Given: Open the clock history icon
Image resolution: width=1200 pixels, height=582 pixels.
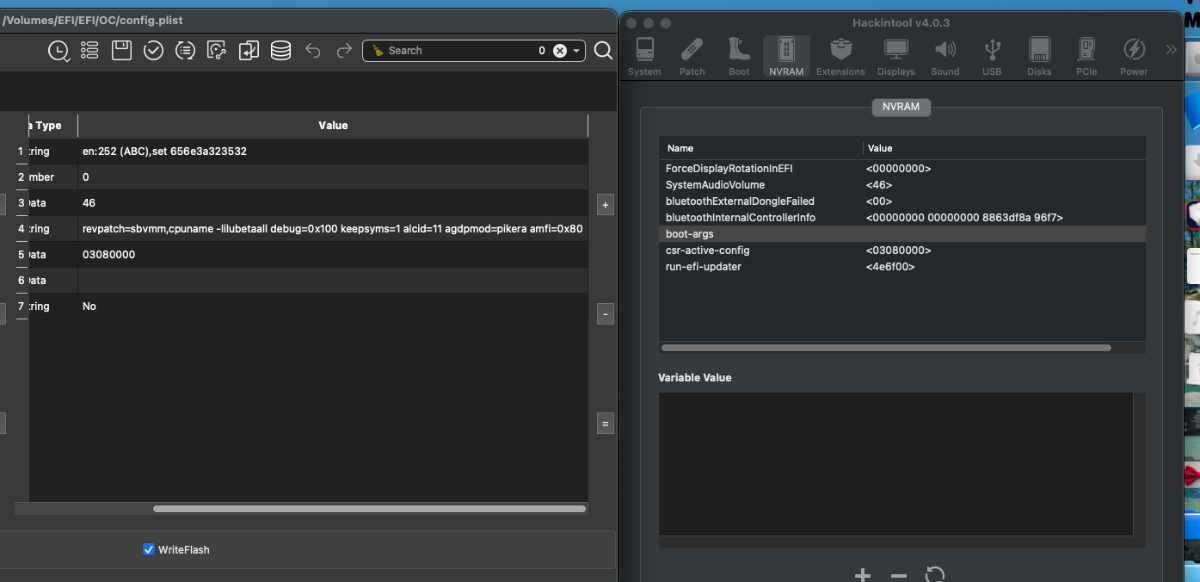Looking at the screenshot, I should point(58,50).
